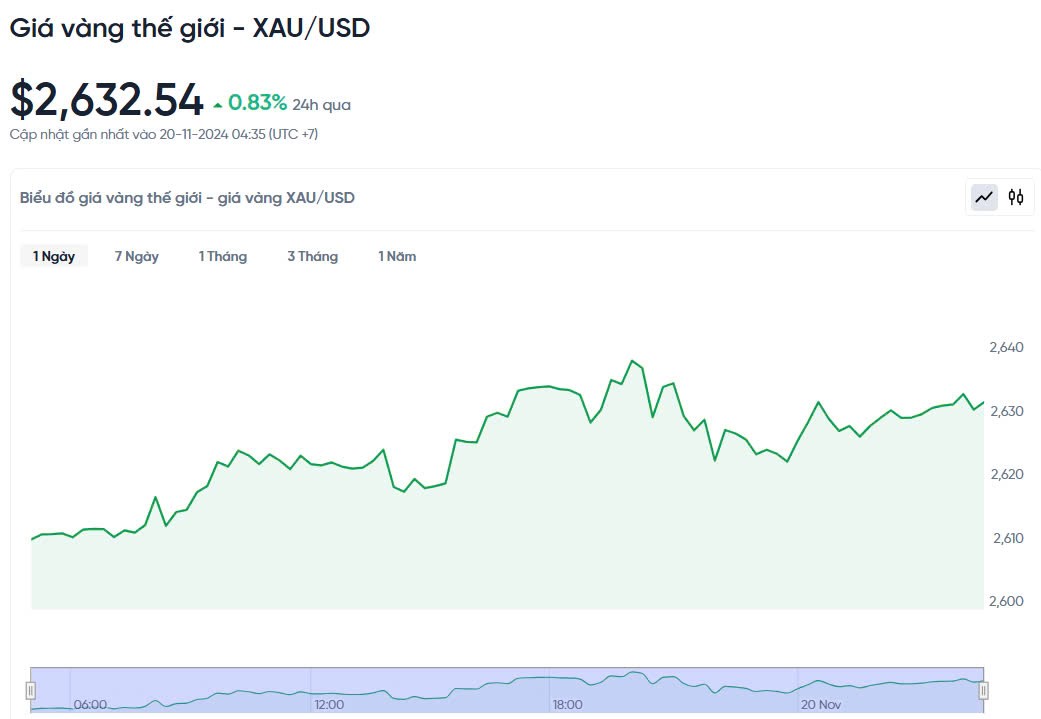Viewport: 1041px width, 719px height.
Task: Switch chart to 1 Năm range
Action: [397, 256]
